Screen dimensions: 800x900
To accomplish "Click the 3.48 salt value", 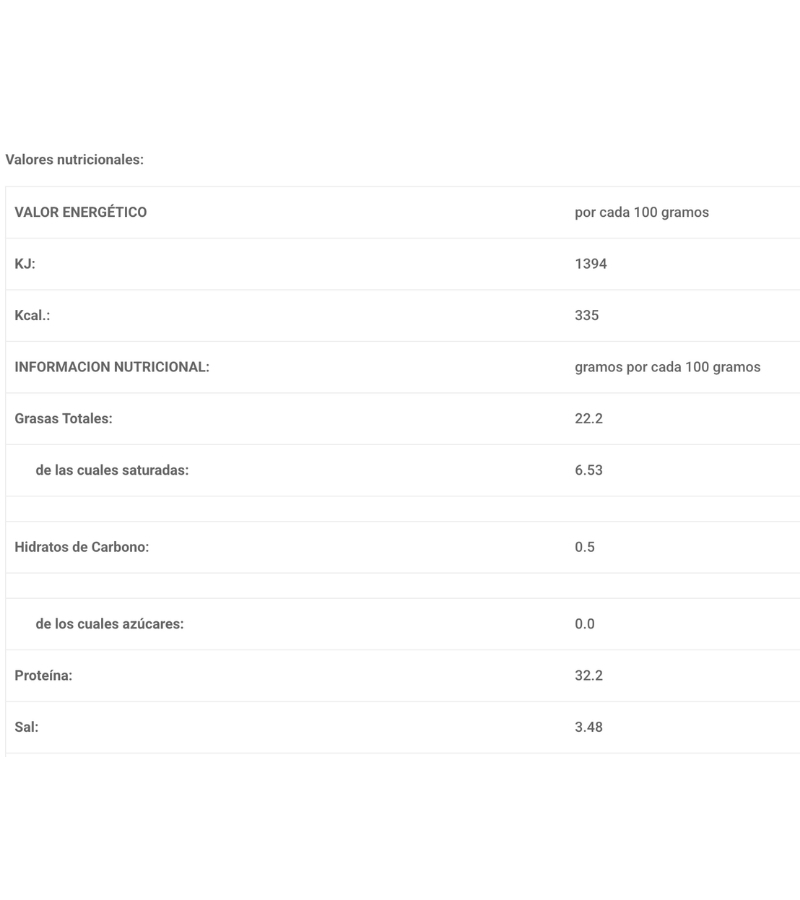I will [589, 727].
